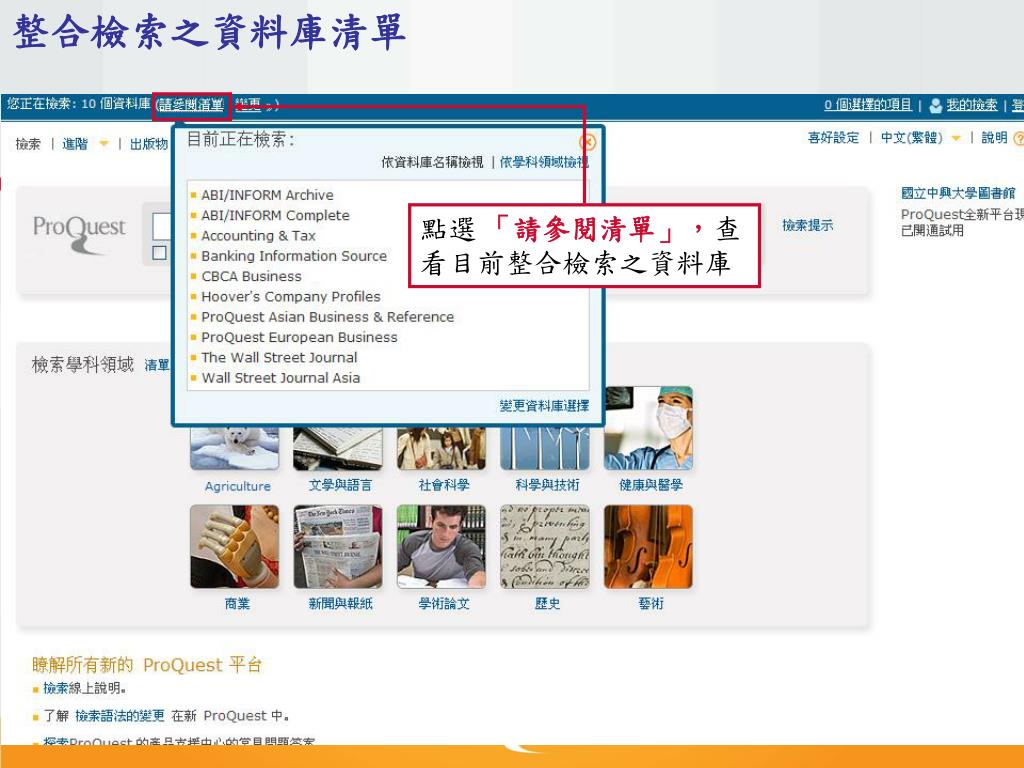Open the 科學與技術 subject link
This screenshot has height=768, width=1024.
coord(547,485)
